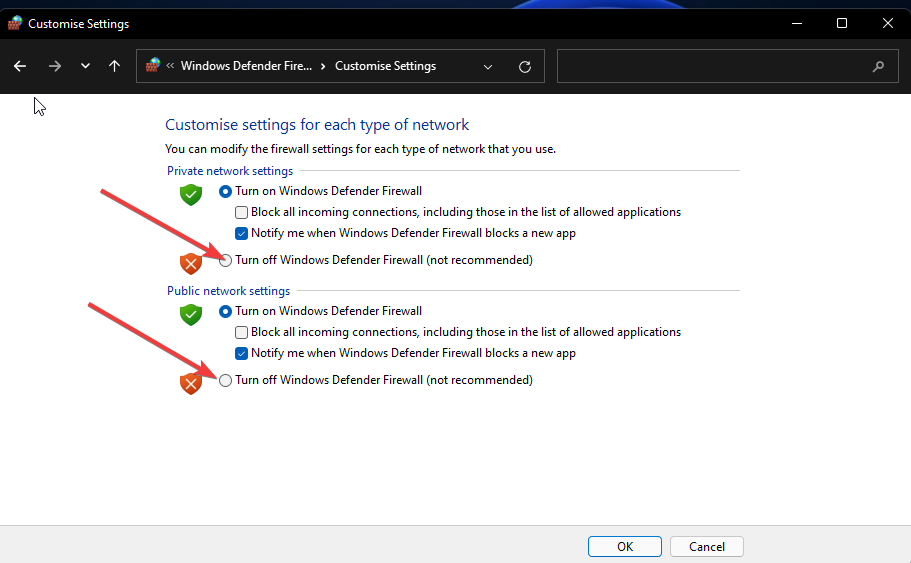Go back with the left arrow button
Image resolution: width=911 pixels, height=563 pixels.
coord(20,66)
